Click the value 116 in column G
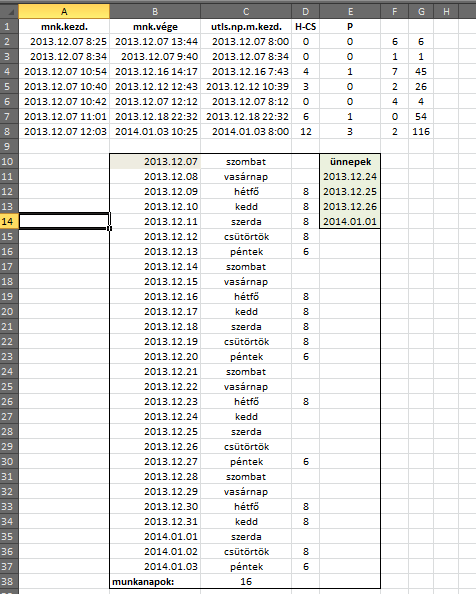Viewport: 476px width, 594px height. 421,132
